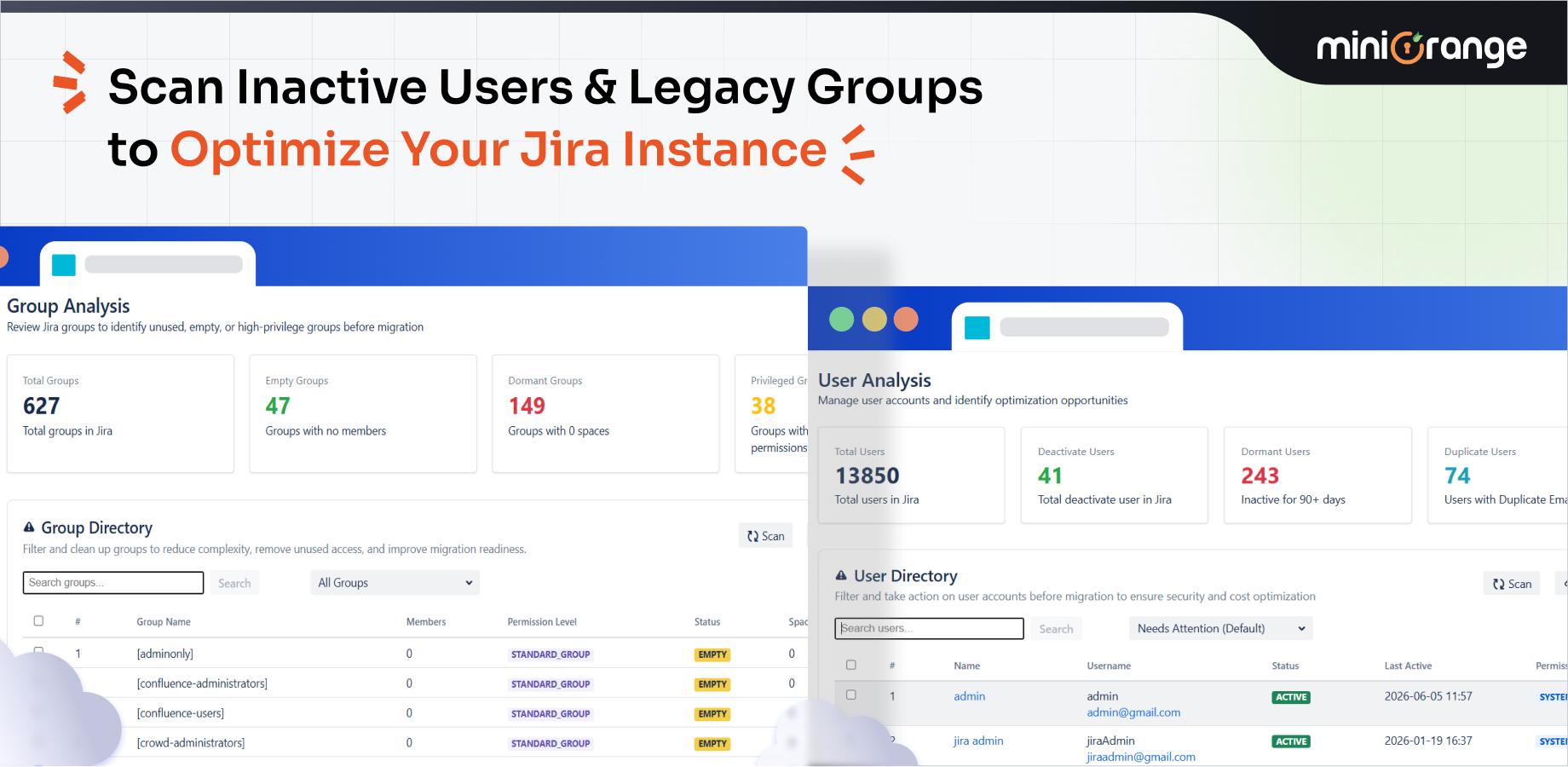Click the Permission Level column header
Screen dimensions: 1568x767
[542, 622]
